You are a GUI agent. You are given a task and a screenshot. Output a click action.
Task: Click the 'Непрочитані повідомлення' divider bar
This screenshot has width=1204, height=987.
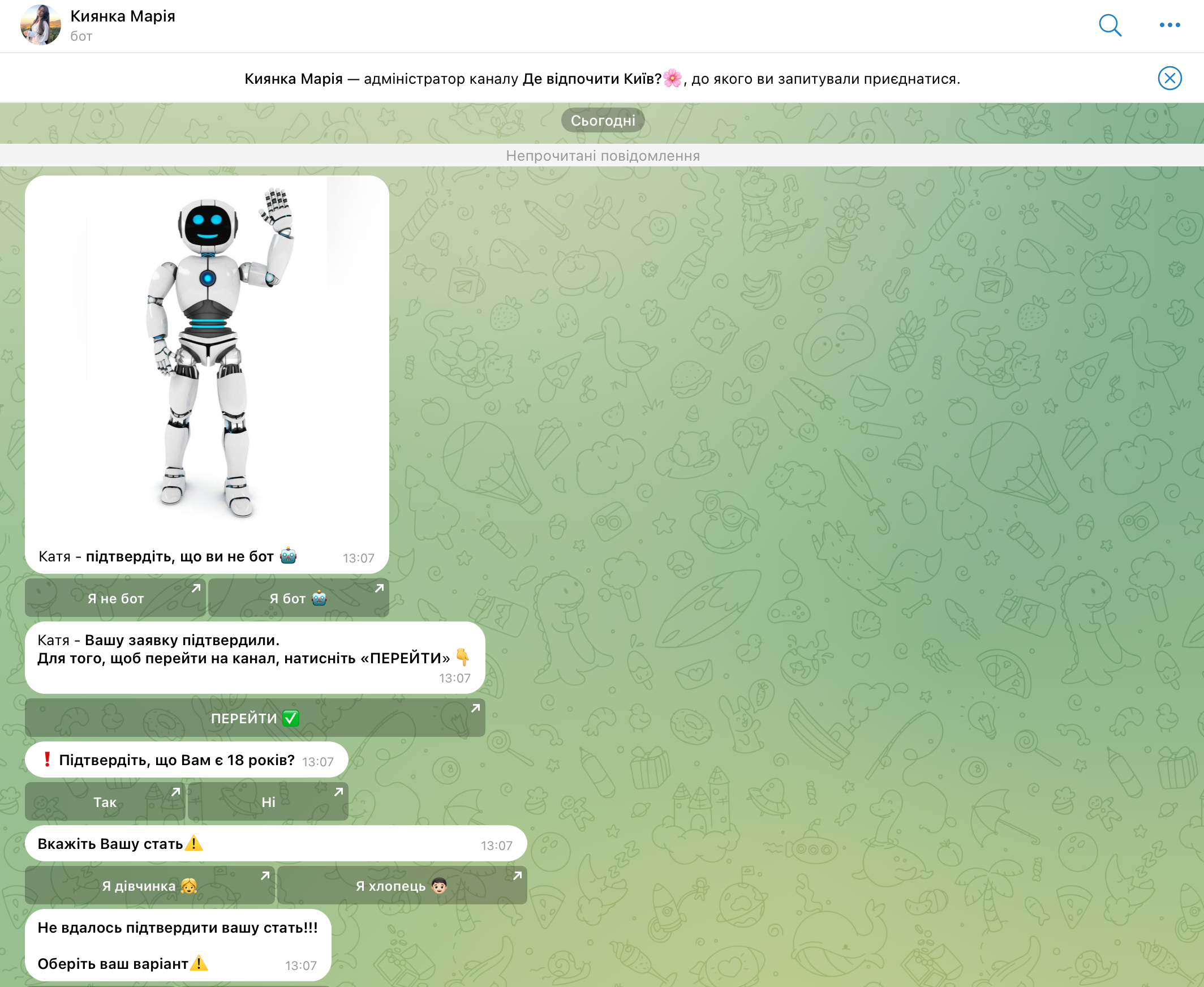point(602,155)
